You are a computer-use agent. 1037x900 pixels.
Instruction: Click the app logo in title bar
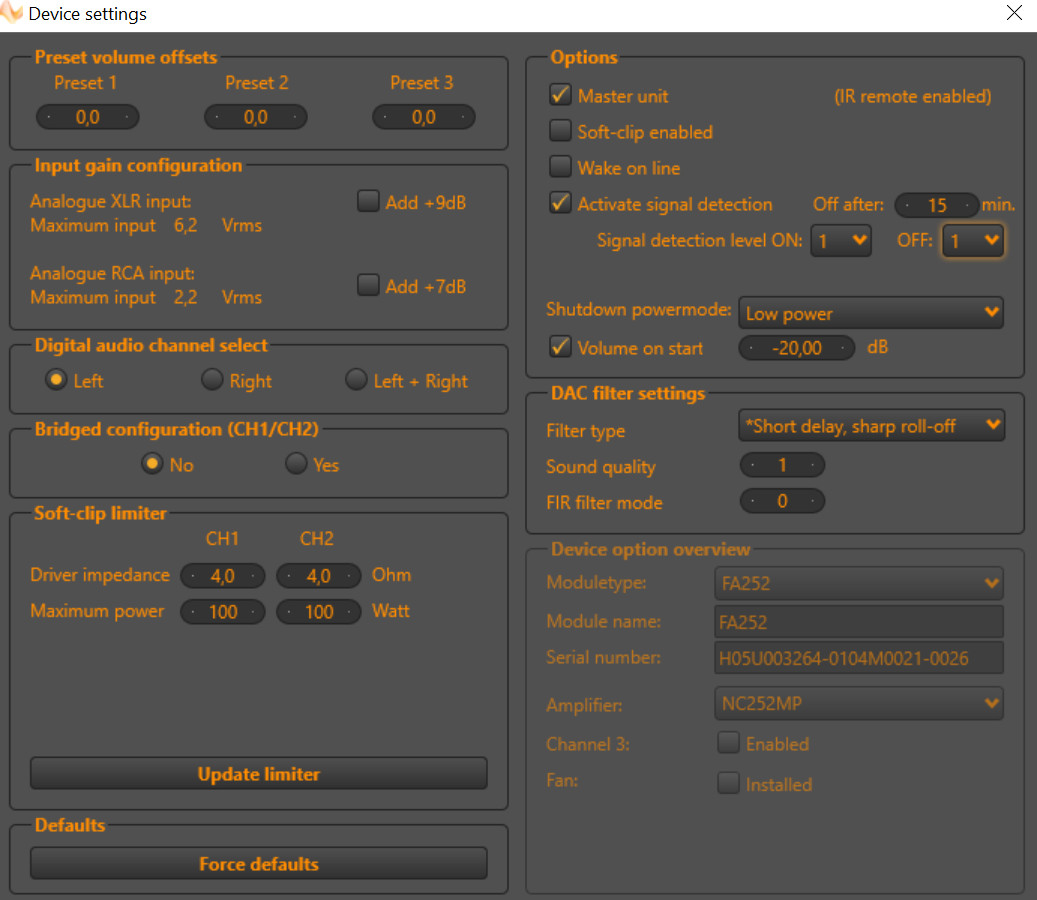point(11,13)
